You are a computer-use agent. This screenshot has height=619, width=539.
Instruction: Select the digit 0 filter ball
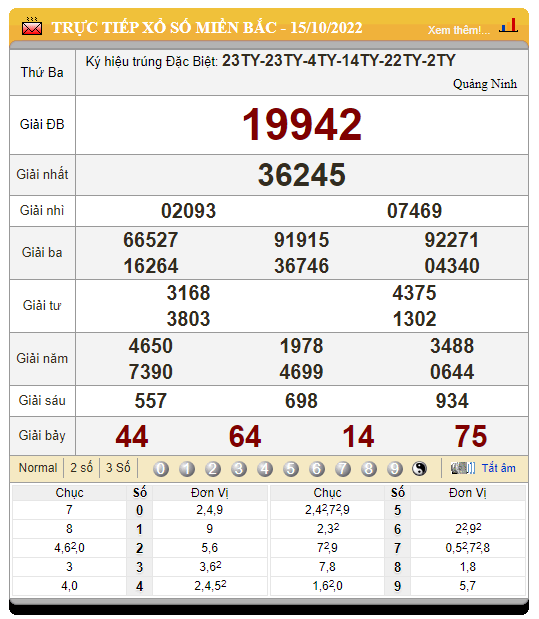[x=161, y=469]
